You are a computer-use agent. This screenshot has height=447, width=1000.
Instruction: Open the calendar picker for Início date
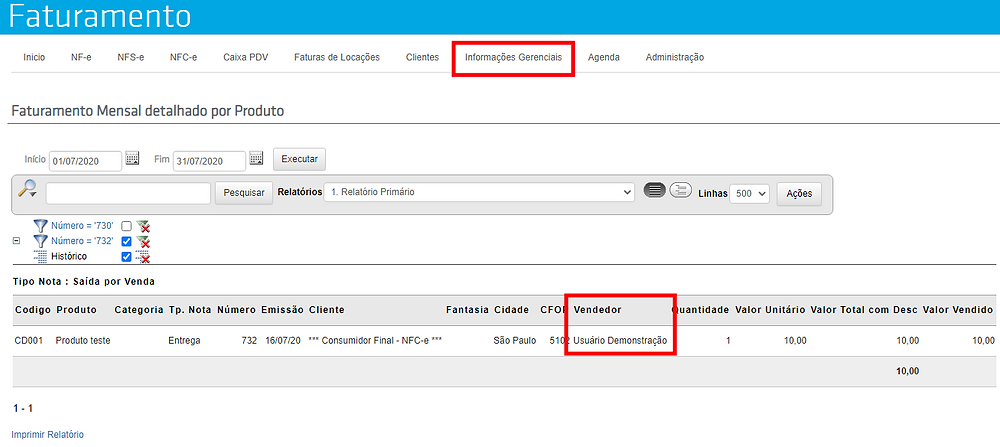tap(132, 159)
